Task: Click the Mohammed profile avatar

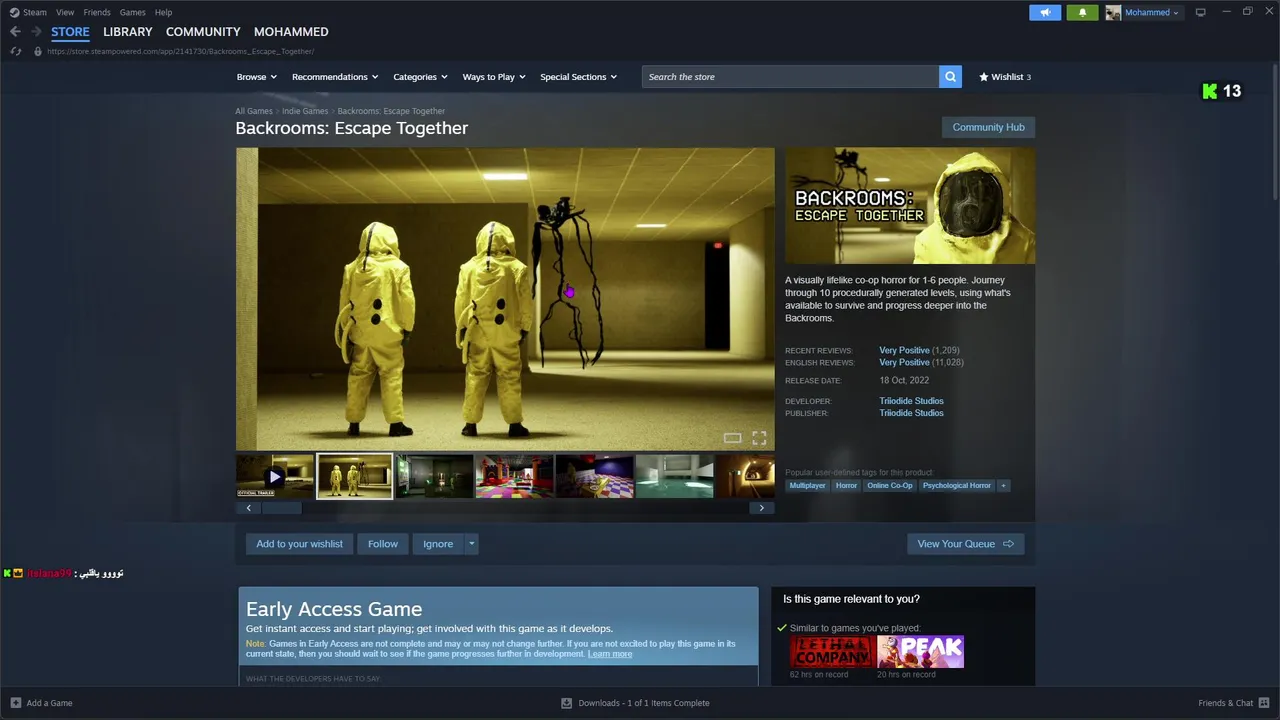Action: pos(1113,12)
